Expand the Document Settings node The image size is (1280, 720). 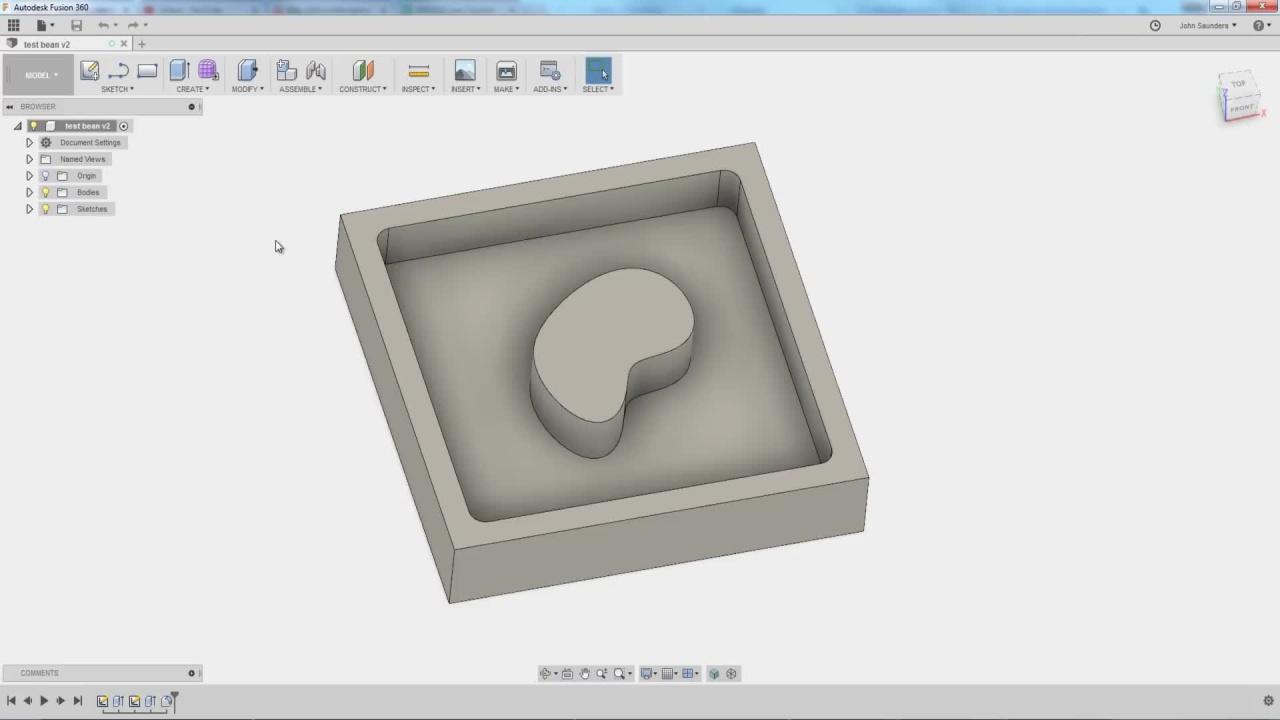[29, 143]
